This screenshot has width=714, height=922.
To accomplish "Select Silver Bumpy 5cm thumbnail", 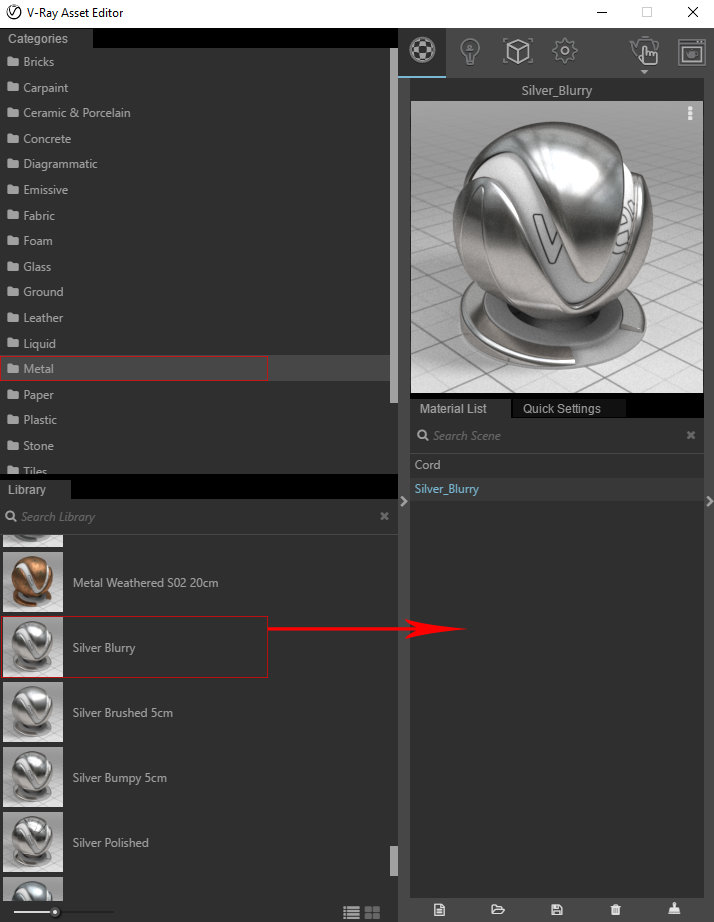I will [33, 777].
